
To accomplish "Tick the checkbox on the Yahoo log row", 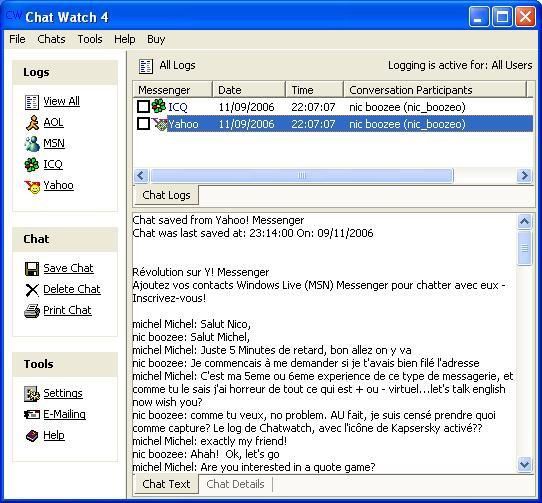I will click(143, 123).
